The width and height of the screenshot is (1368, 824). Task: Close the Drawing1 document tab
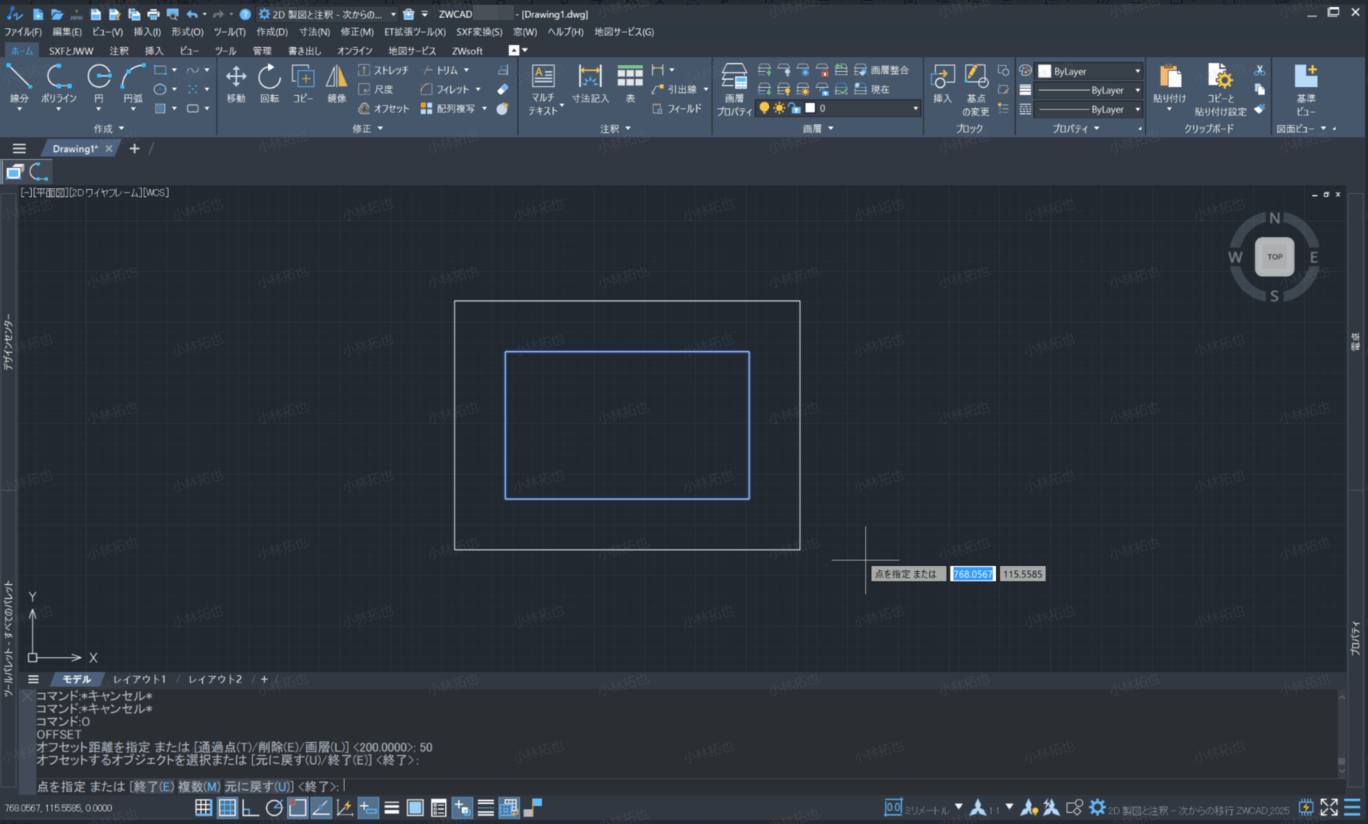[x=109, y=148]
